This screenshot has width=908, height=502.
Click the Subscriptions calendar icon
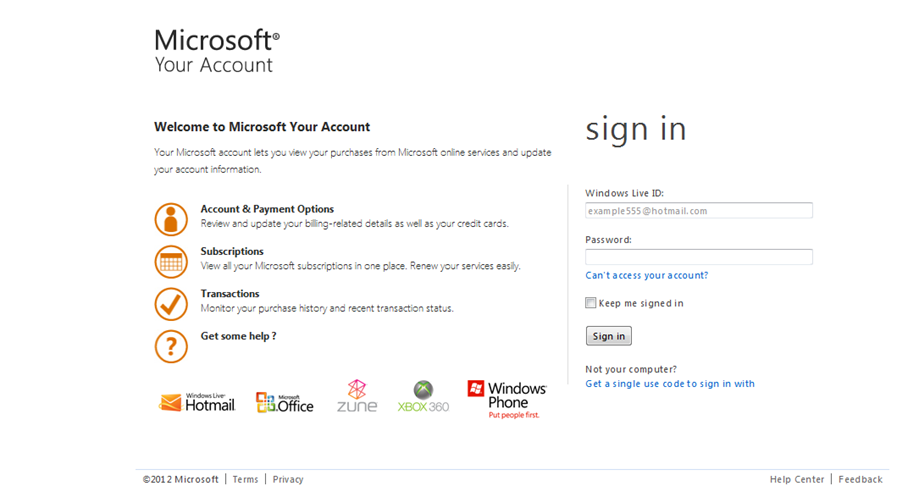click(x=171, y=262)
